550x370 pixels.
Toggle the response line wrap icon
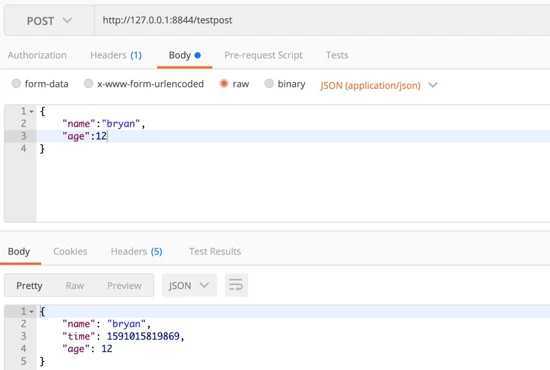[x=236, y=285]
